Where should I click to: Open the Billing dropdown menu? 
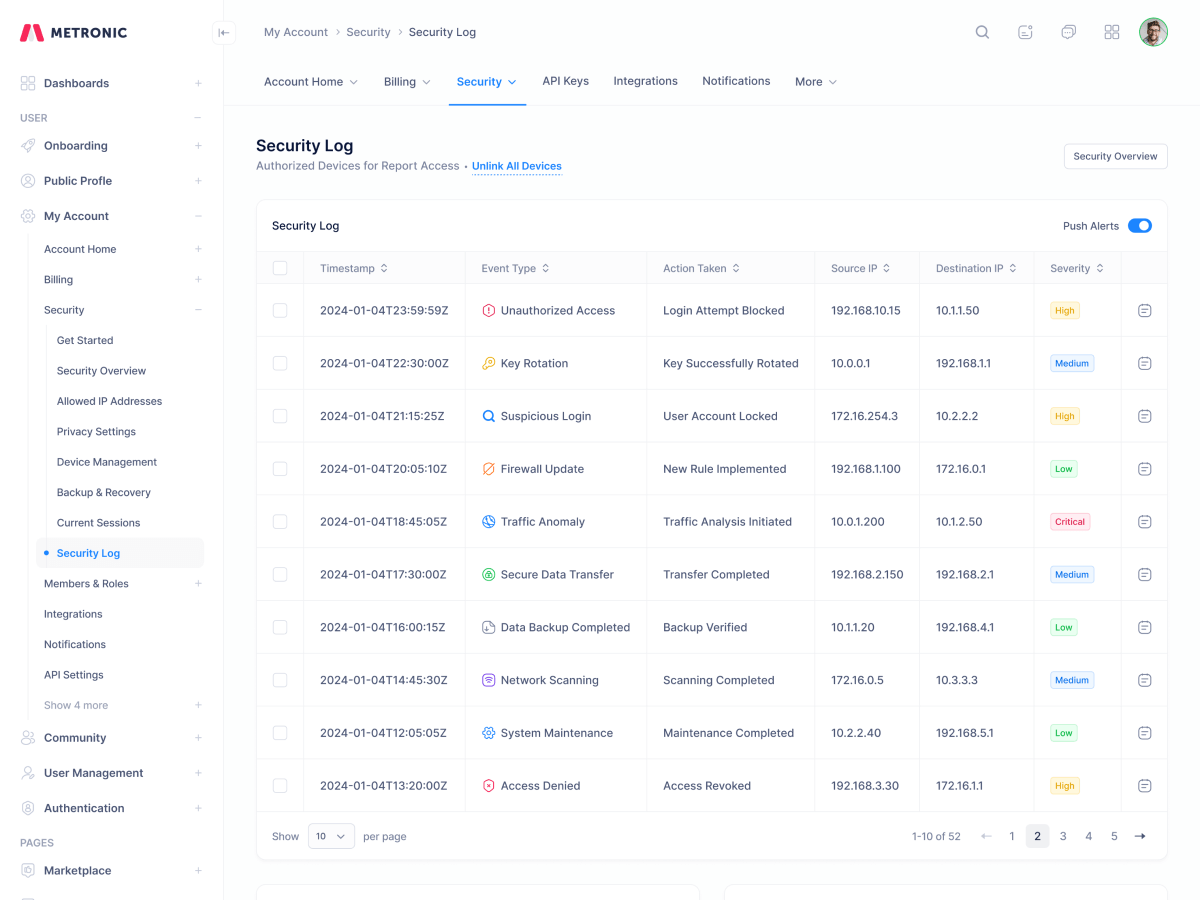coord(406,81)
